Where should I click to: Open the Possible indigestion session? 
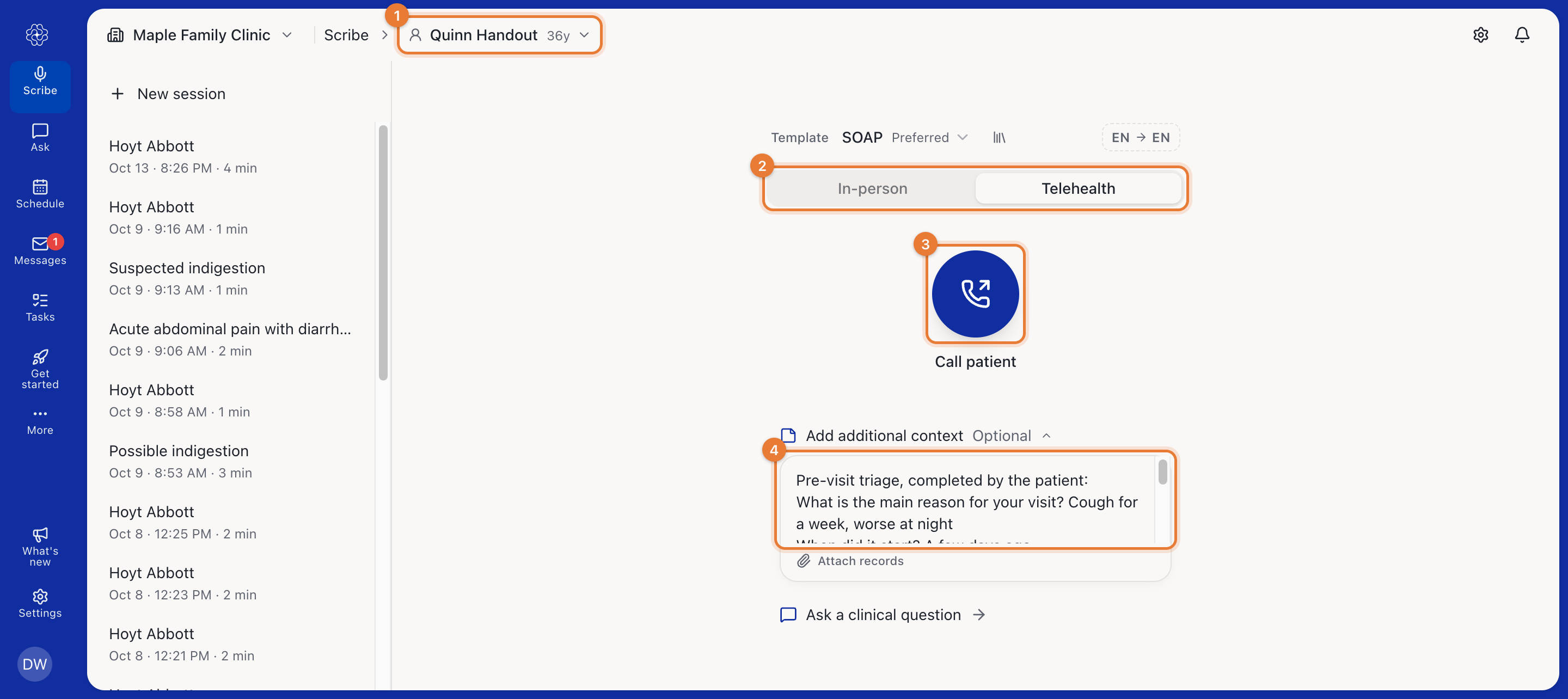[230, 461]
